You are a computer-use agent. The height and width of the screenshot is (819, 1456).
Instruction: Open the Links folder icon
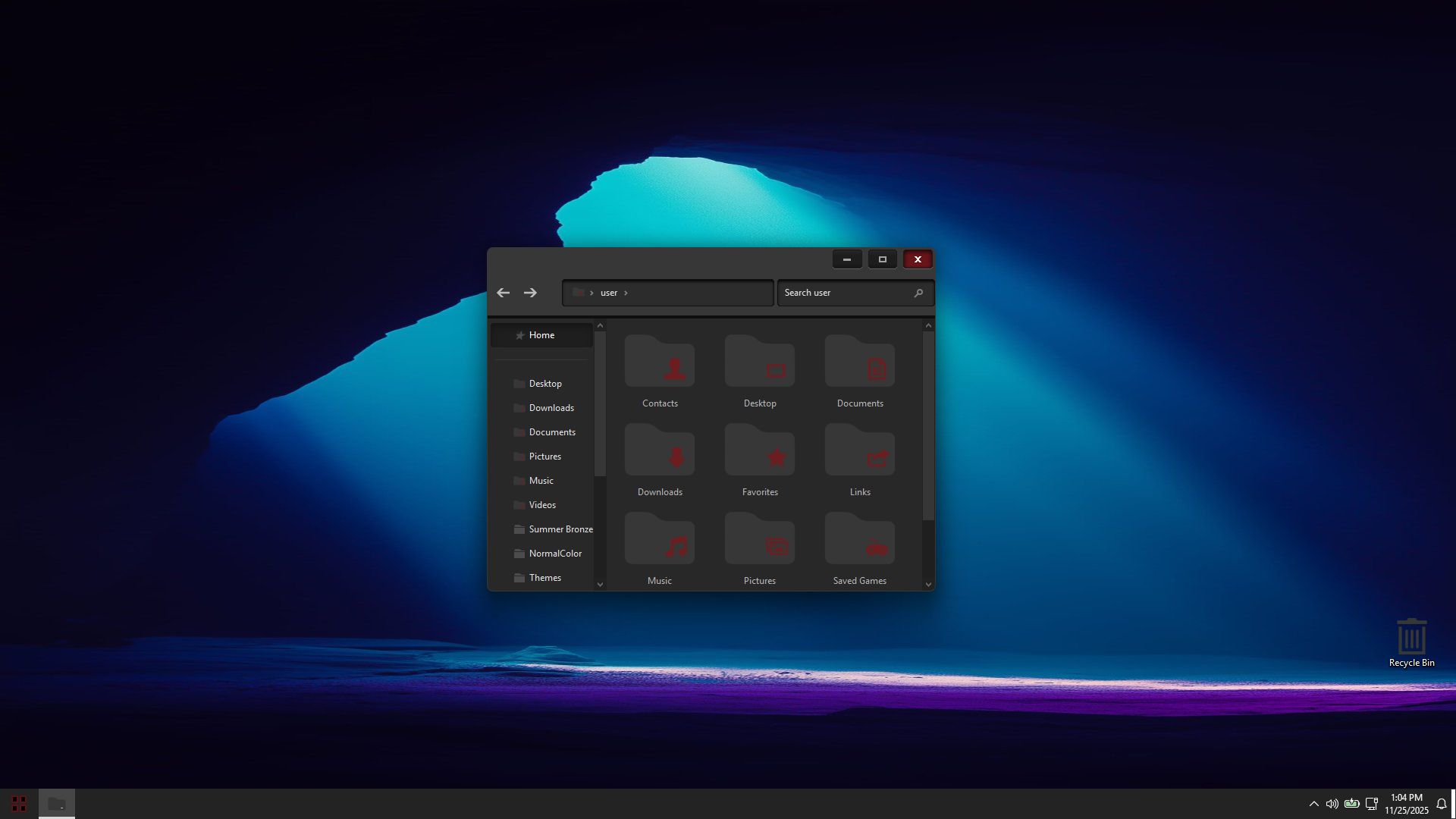[x=859, y=451]
